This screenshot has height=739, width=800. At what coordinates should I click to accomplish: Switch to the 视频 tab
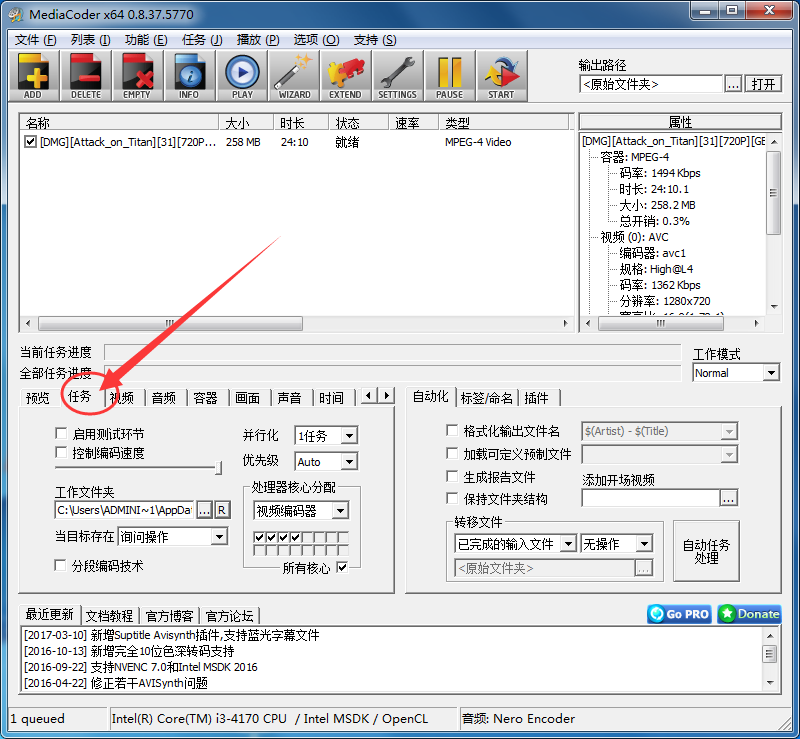click(x=121, y=396)
